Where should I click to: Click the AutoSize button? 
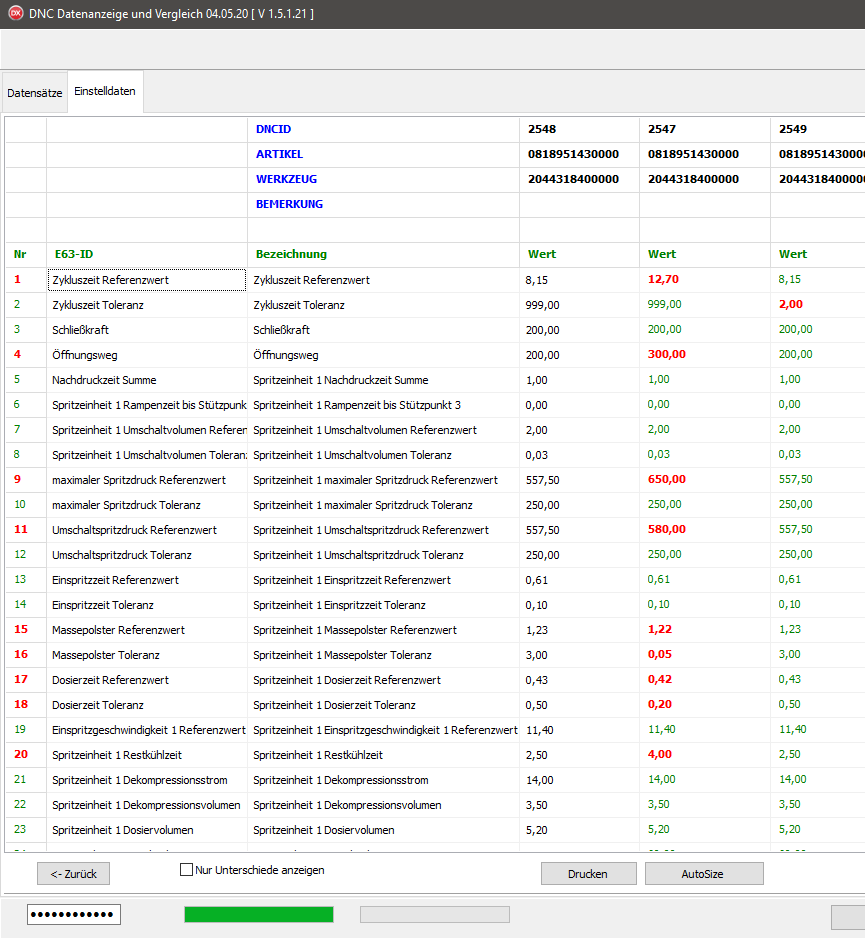703,873
